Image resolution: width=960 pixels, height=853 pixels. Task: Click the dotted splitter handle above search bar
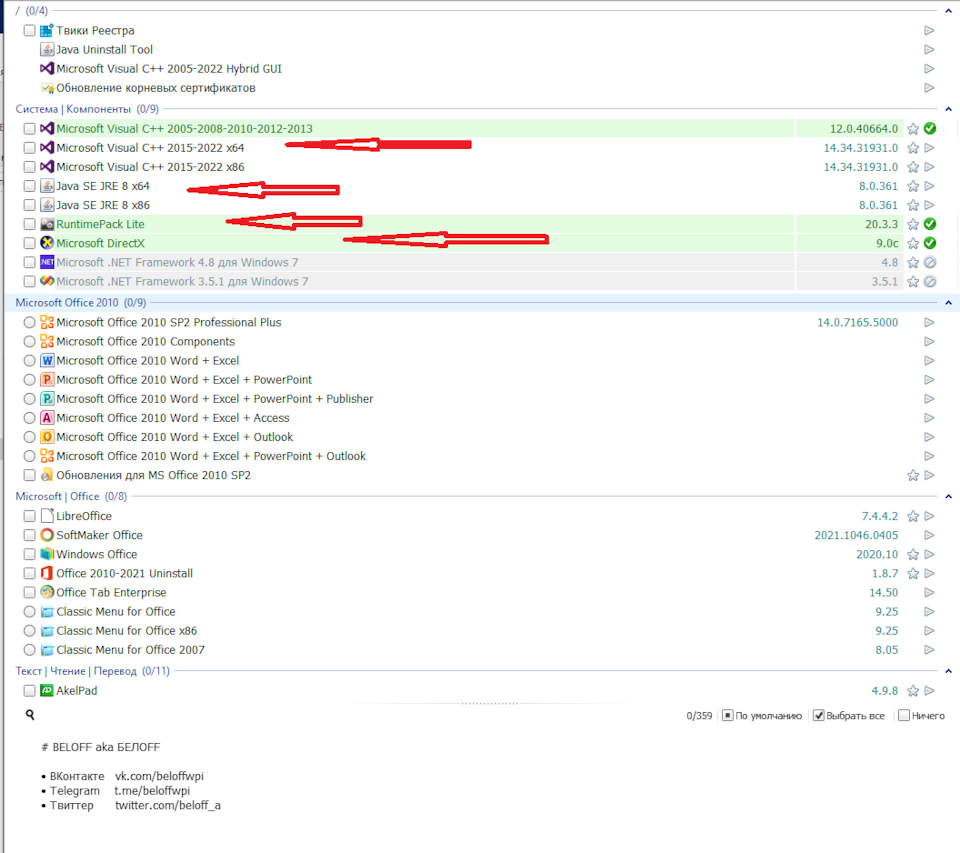point(489,704)
